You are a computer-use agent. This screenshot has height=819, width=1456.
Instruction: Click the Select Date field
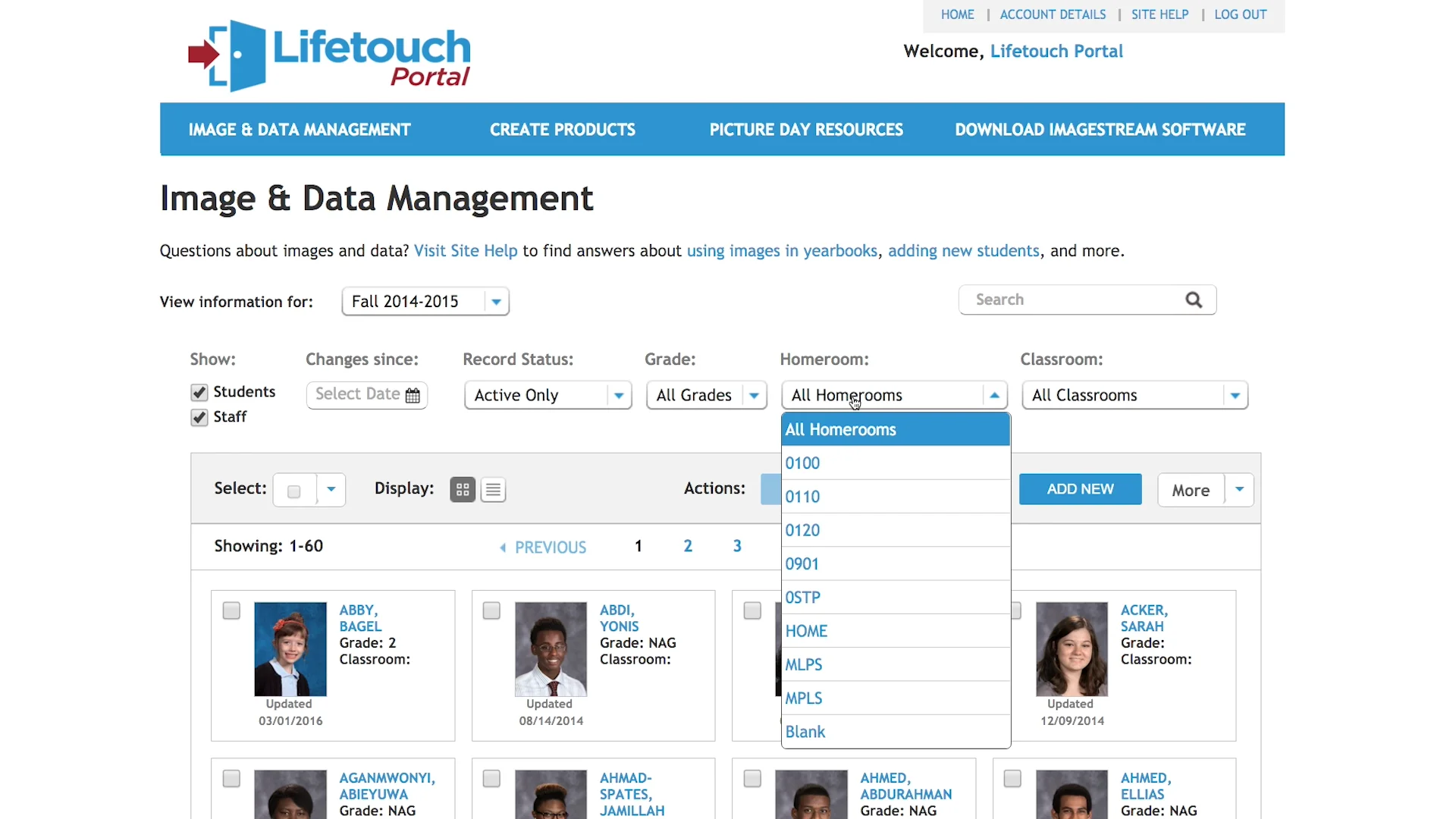click(367, 395)
